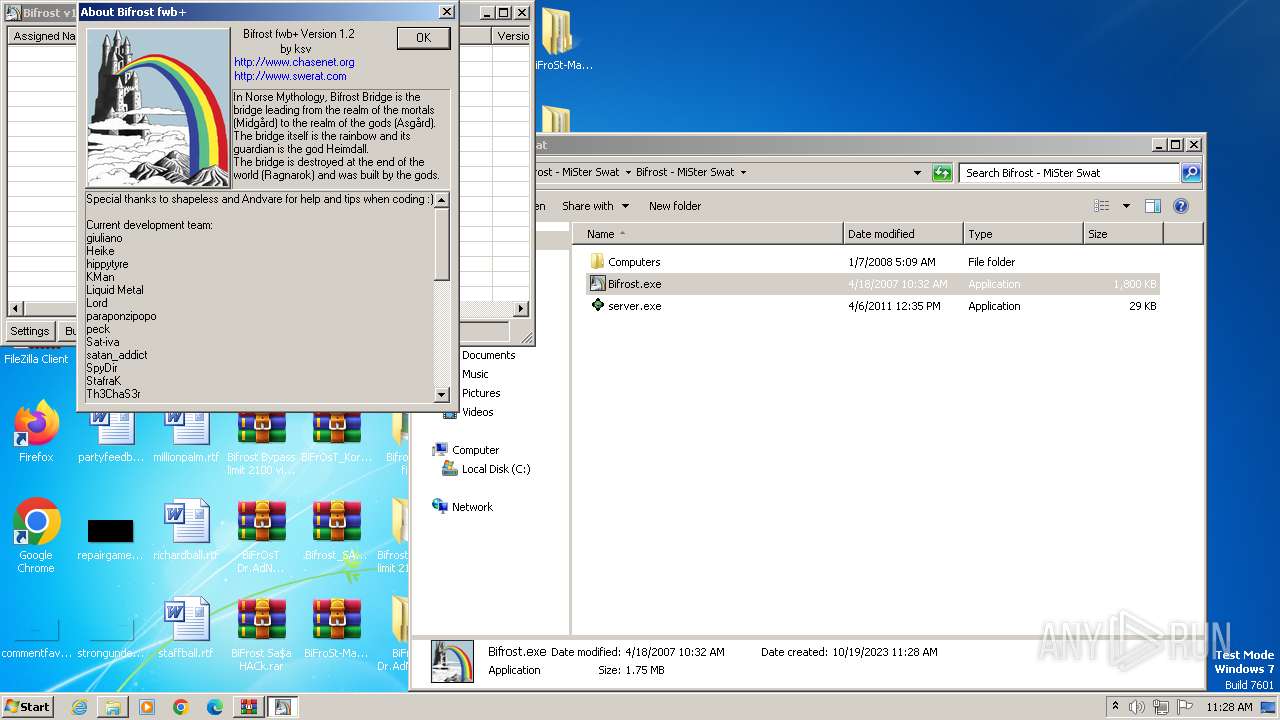Click New folder in Explorer toolbar
The height and width of the screenshot is (720, 1280).
point(675,206)
